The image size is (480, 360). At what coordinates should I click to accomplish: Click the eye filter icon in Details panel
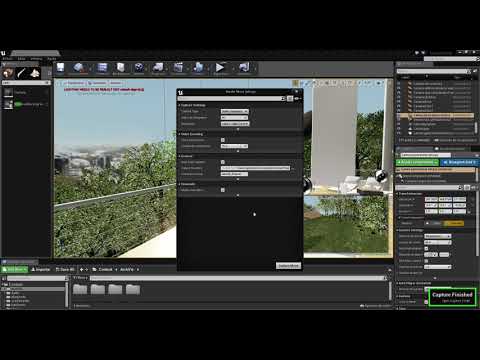pyautogui.click(x=473, y=188)
